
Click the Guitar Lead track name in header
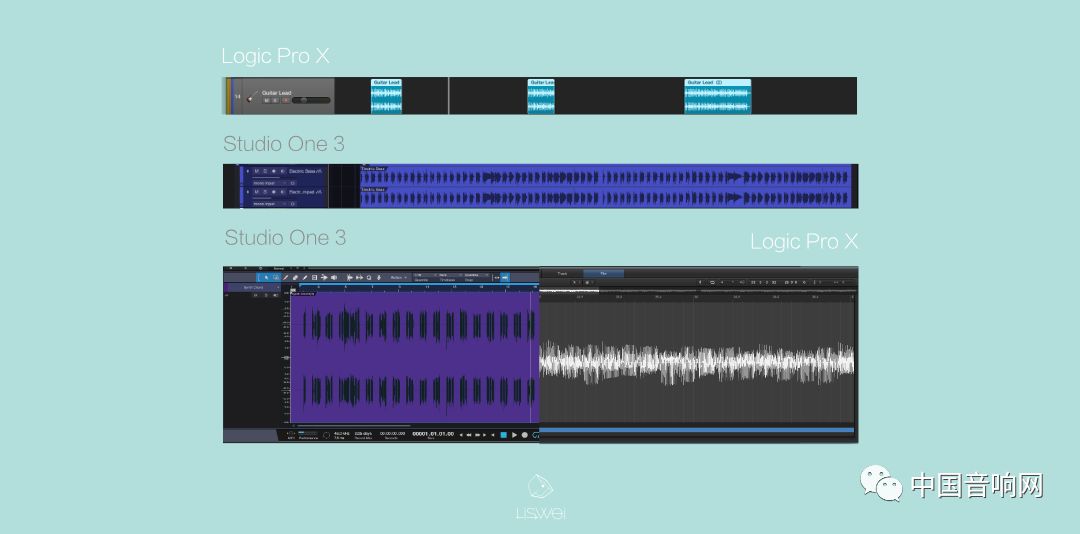(x=276, y=93)
